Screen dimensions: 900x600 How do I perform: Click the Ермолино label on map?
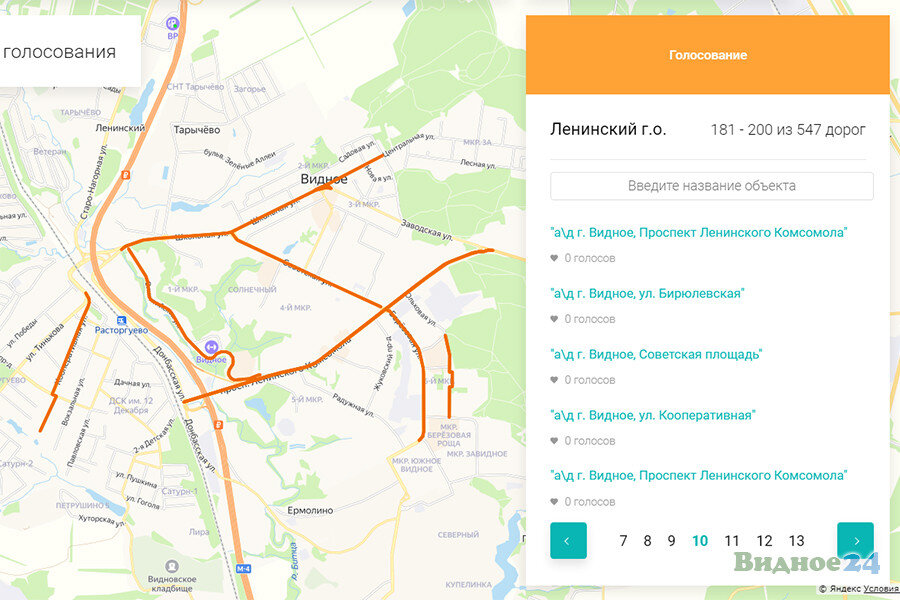coord(310,510)
